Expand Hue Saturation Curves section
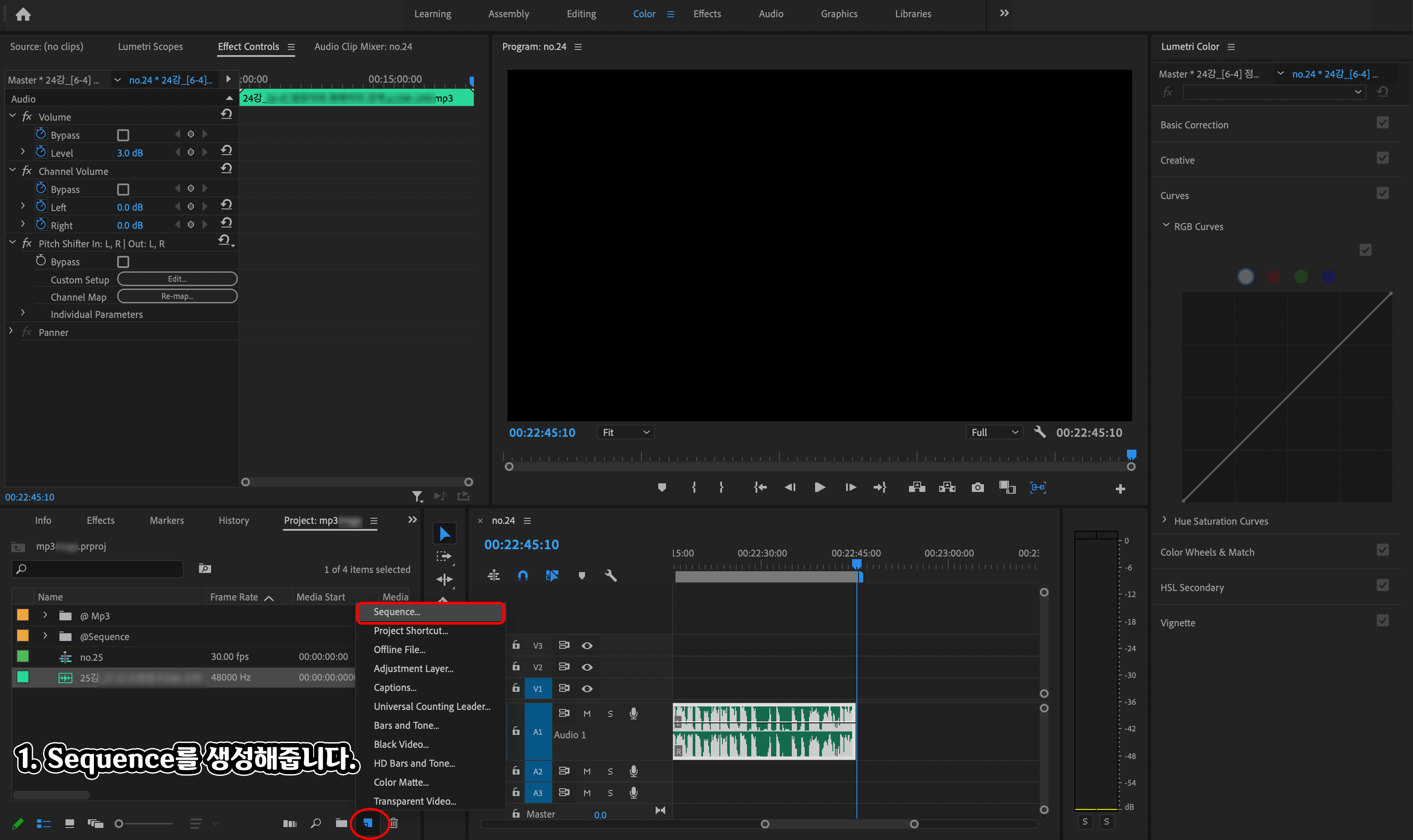The width and height of the screenshot is (1413, 840). (x=1164, y=520)
